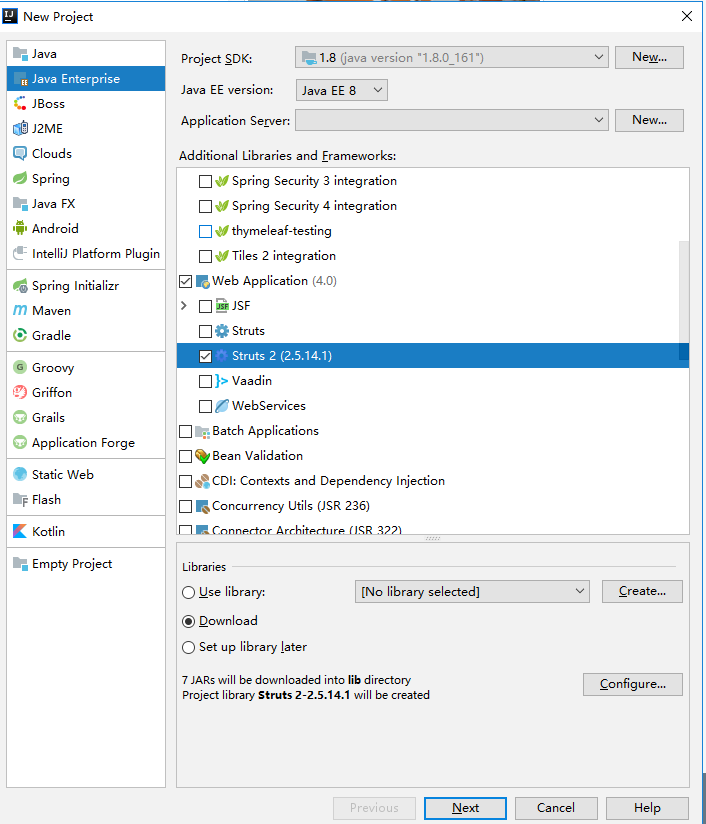Check Batch Applications checkbox

186,431
